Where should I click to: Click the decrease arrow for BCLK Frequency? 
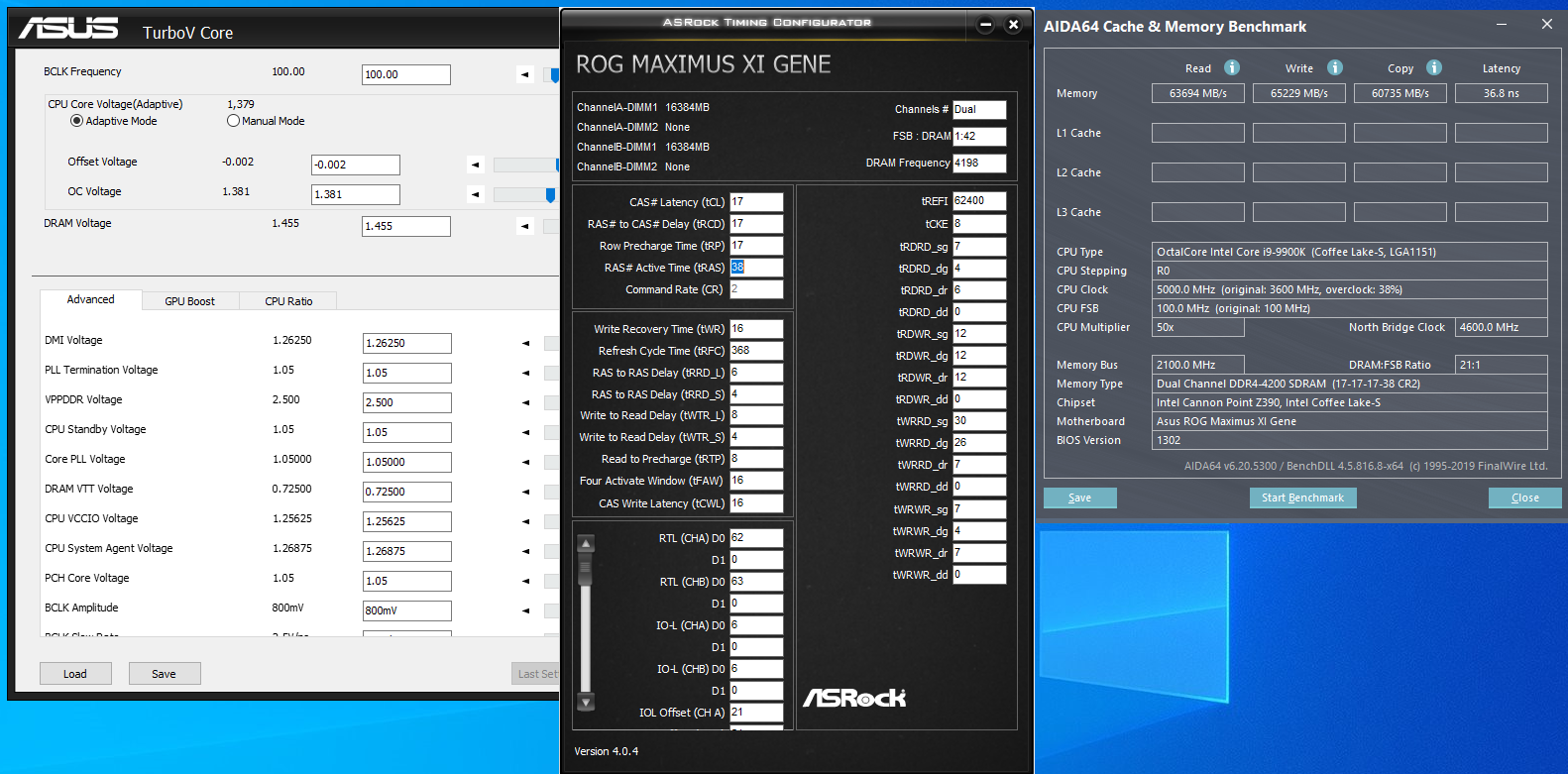[x=525, y=74]
